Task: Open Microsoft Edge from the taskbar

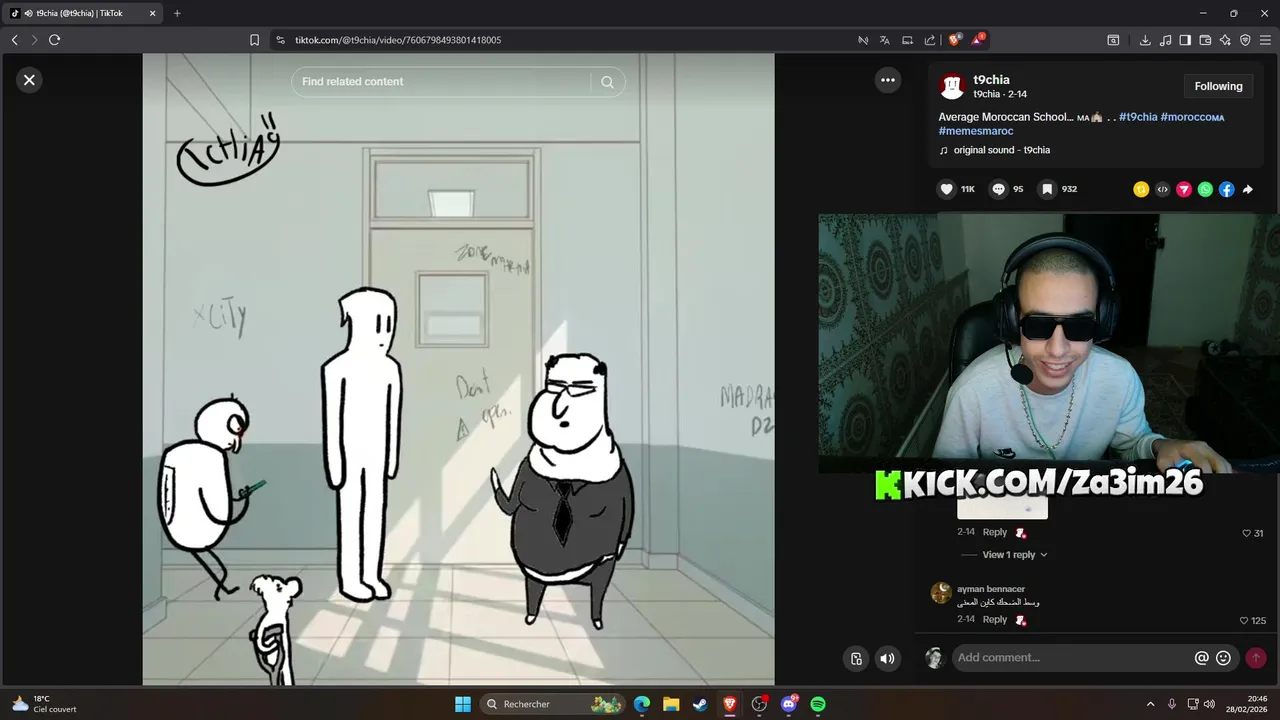Action: 642,704
